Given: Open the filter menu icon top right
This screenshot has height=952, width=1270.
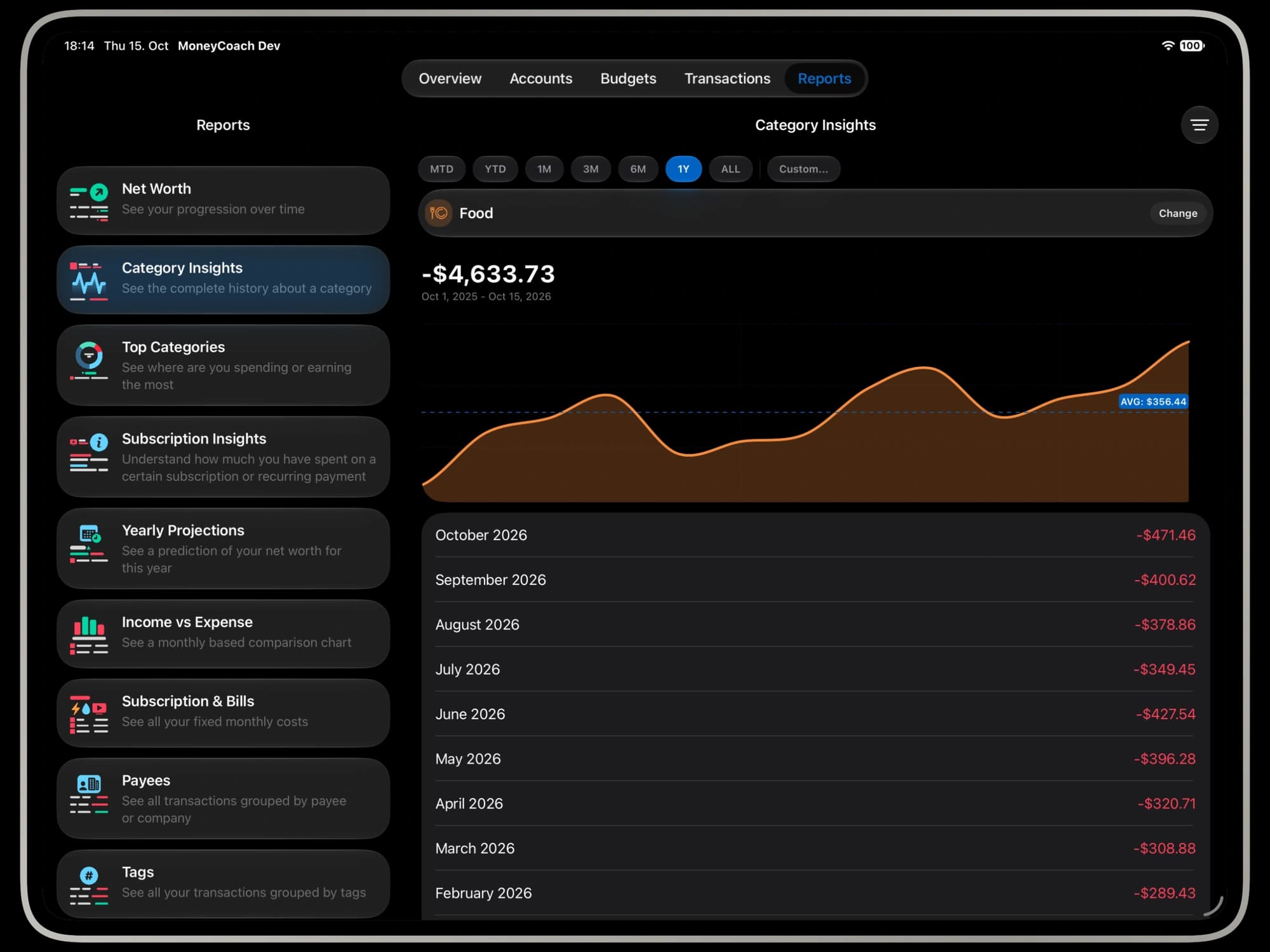Looking at the screenshot, I should pos(1199,125).
